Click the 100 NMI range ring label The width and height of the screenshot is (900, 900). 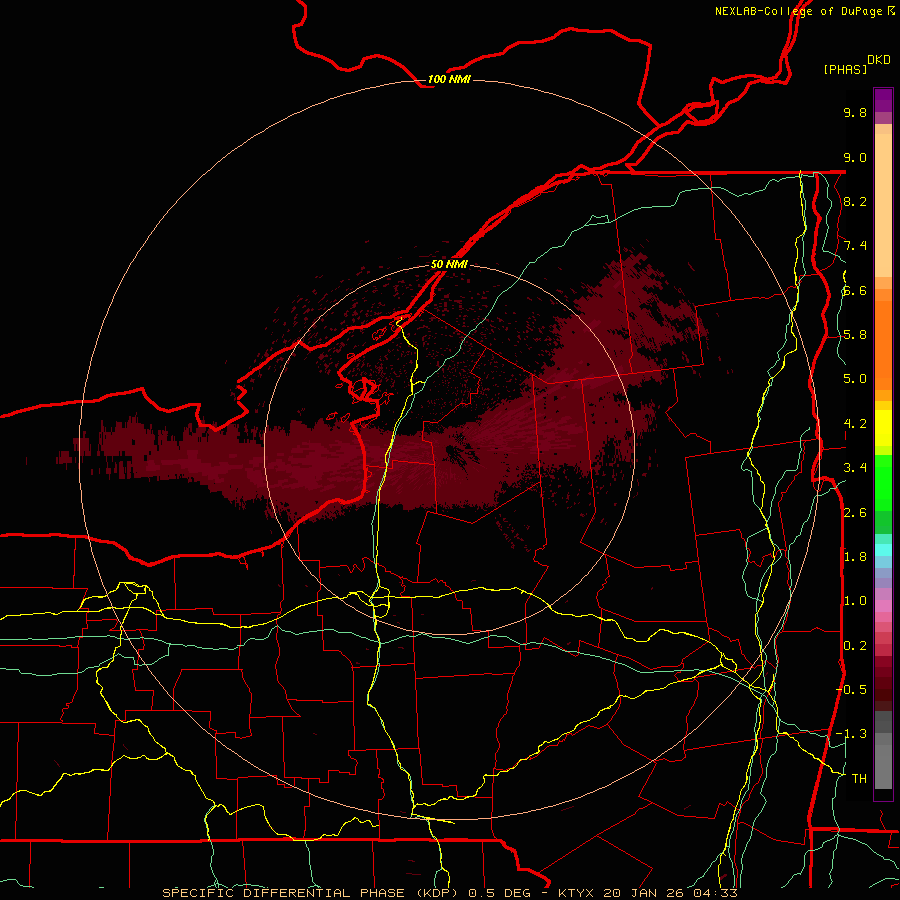449,79
